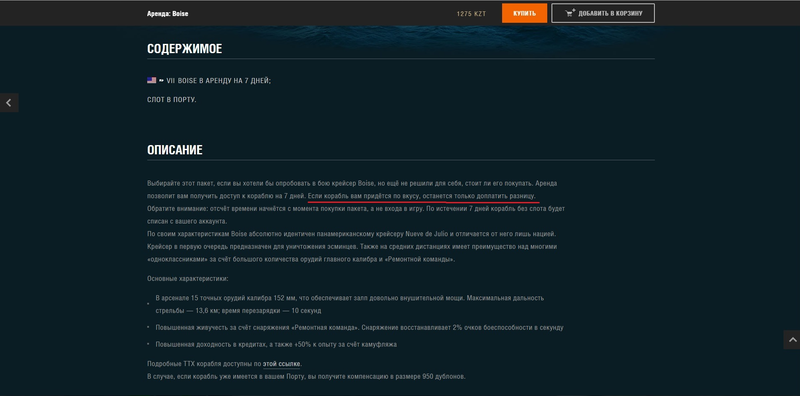Viewport: 800px width, 396px height.
Task: Click the orange КУПИТЬ buy button
Action: (524, 13)
